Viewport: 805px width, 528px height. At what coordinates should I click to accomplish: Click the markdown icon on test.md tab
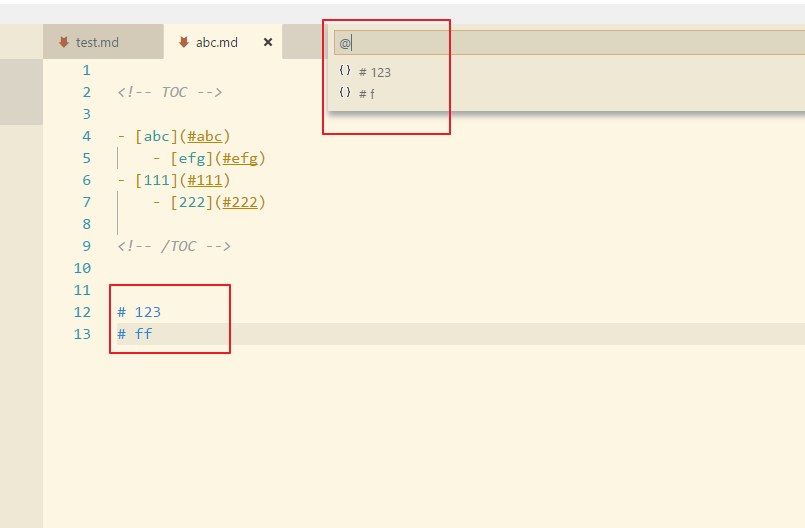[x=64, y=42]
